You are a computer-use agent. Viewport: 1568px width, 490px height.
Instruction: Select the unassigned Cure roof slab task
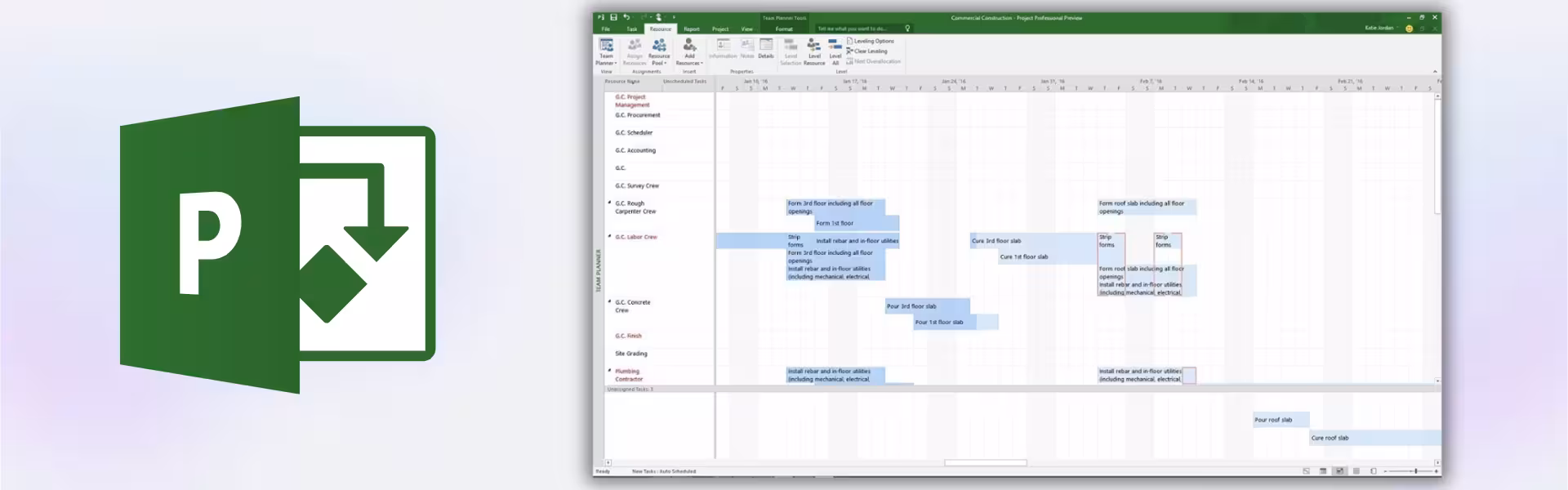click(1374, 438)
